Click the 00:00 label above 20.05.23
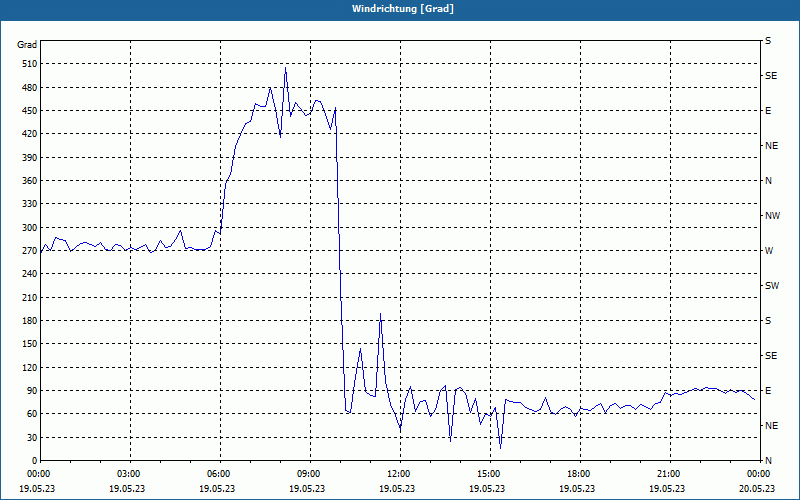The height and width of the screenshot is (500, 800). click(759, 474)
